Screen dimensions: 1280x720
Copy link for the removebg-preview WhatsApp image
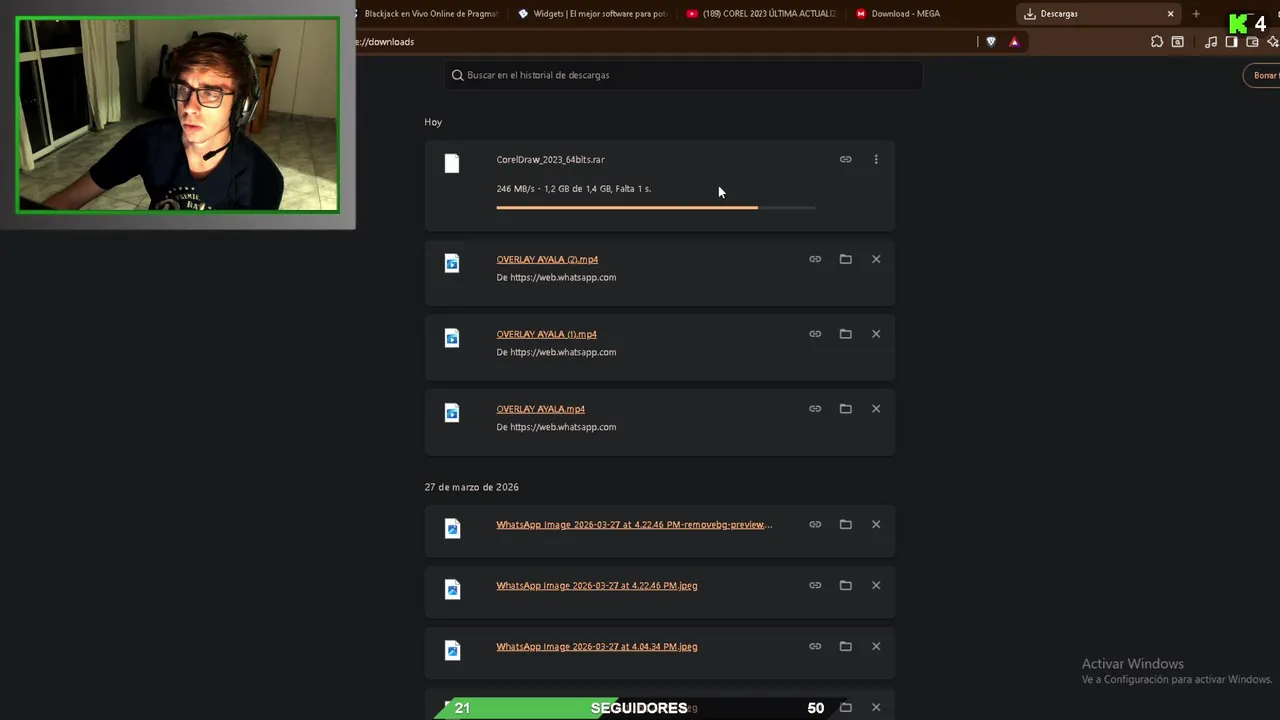(x=815, y=524)
